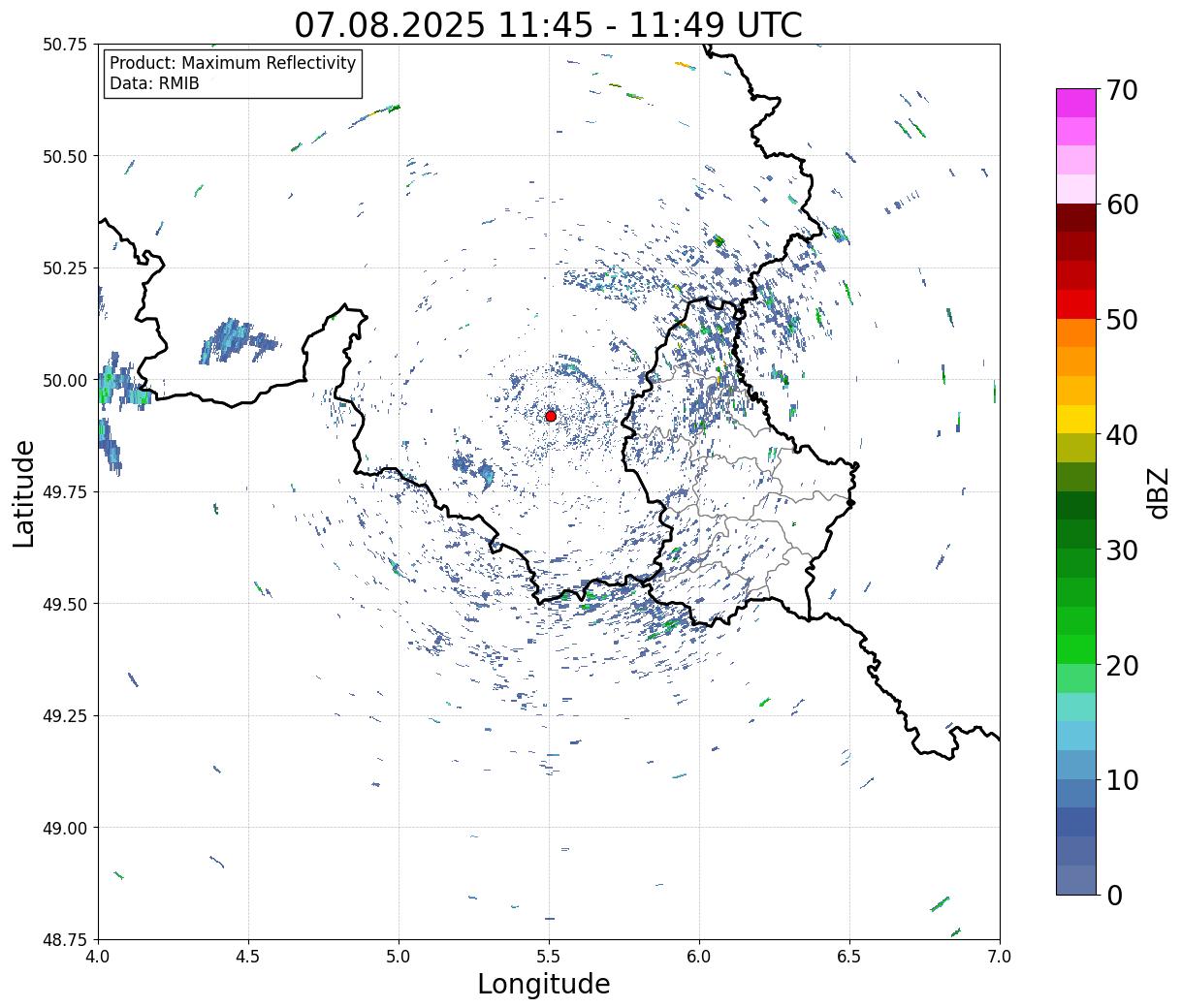
Task: Click the latitude tick label 49.75
Action: tap(65, 492)
